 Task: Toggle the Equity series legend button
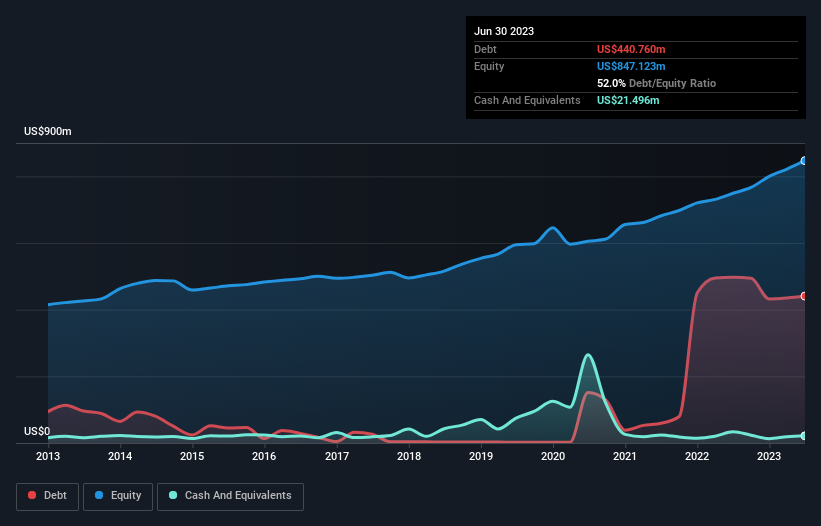pyautogui.click(x=118, y=496)
